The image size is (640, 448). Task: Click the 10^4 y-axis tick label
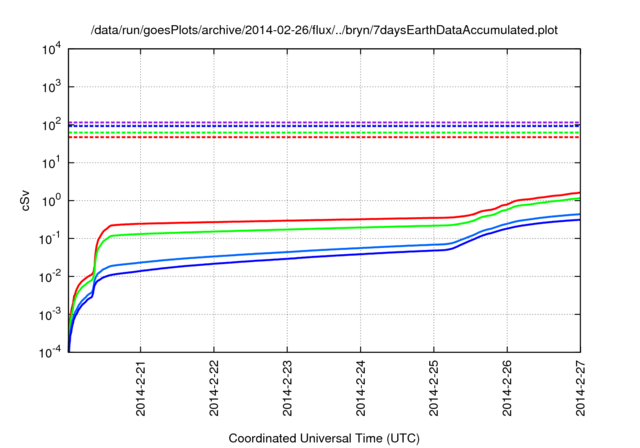point(51,49)
